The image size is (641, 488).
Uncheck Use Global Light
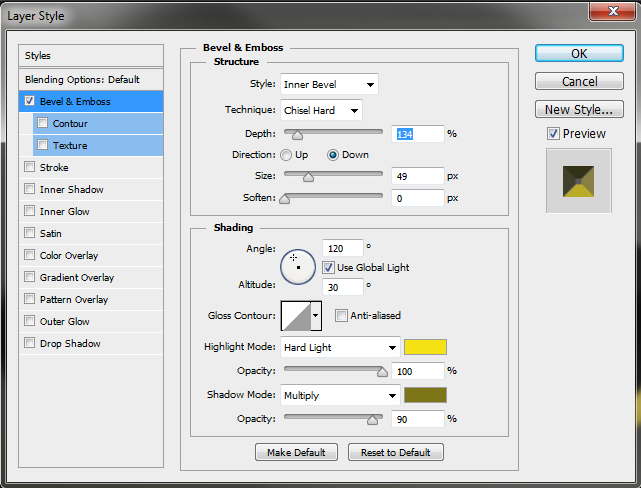[x=328, y=267]
